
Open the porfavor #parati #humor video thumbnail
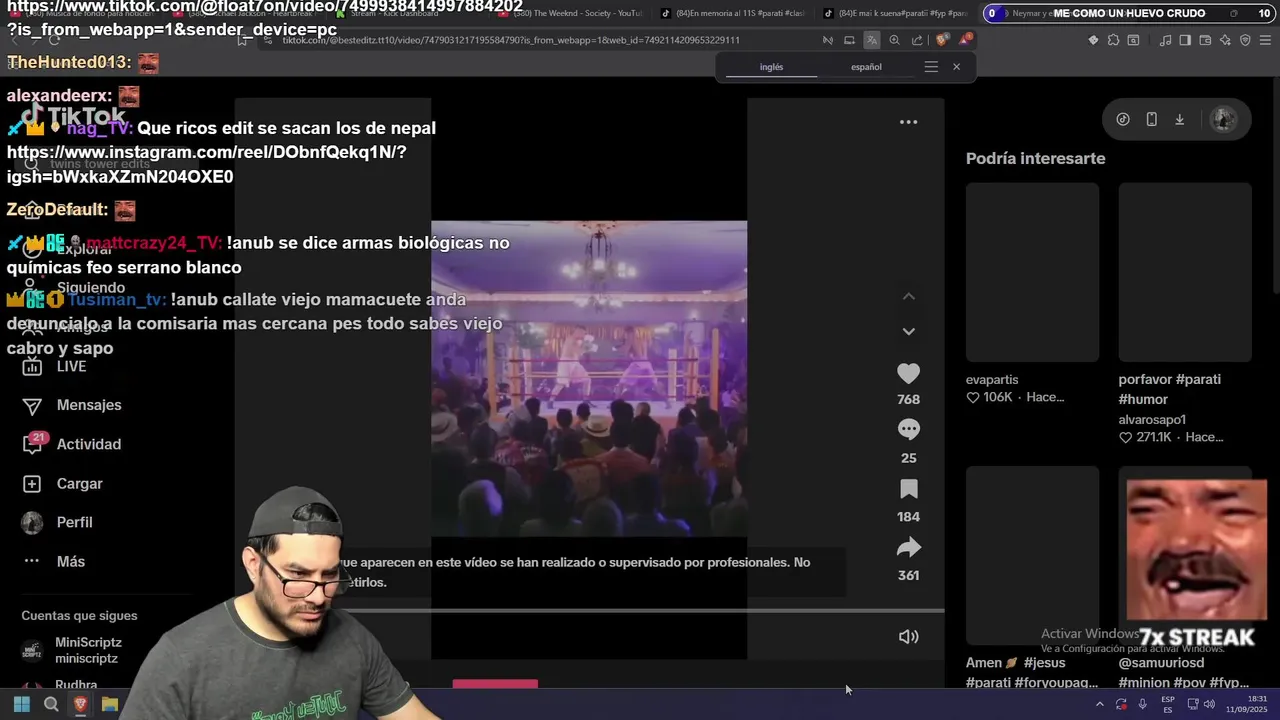point(1185,272)
